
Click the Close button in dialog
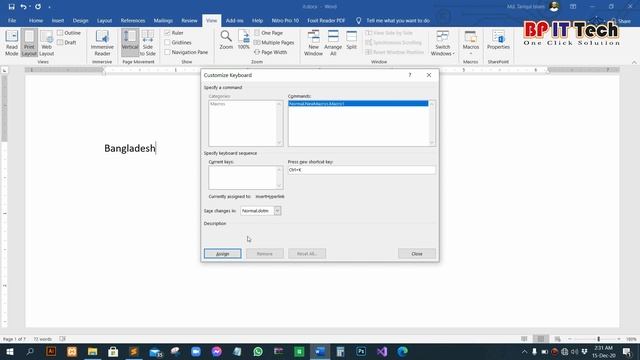[417, 253]
